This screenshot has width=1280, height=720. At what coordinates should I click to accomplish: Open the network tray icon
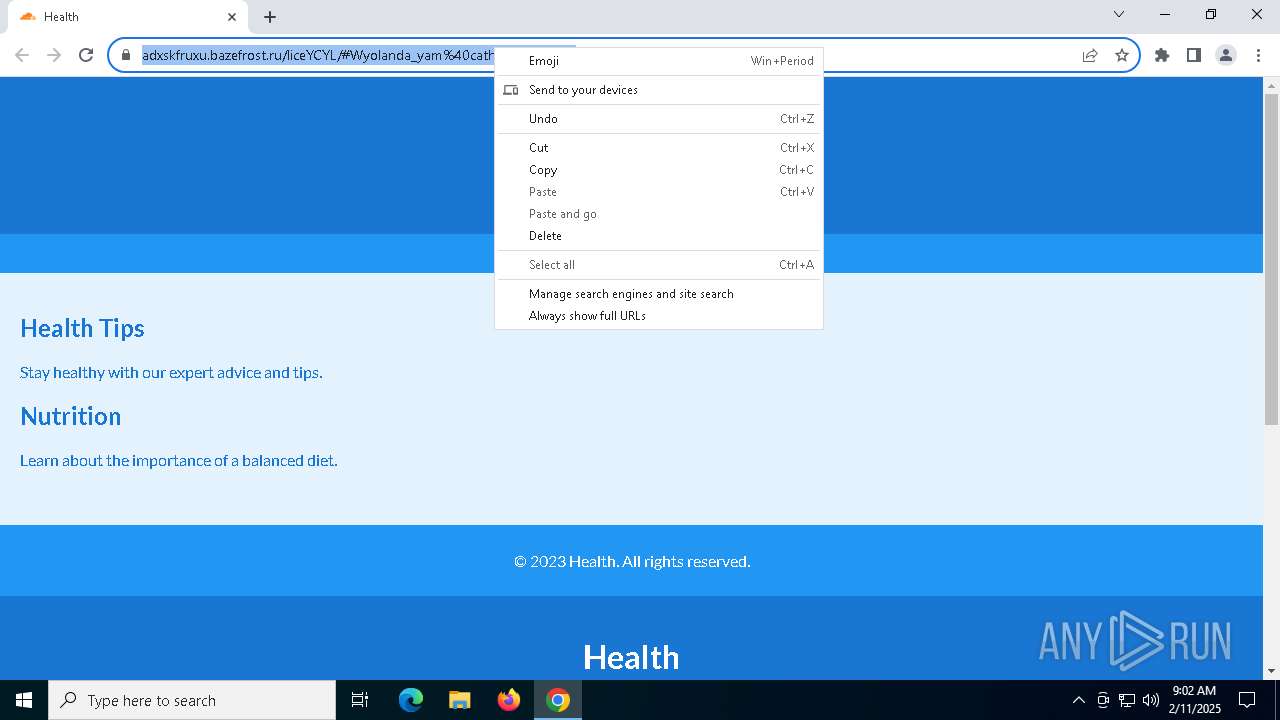(1127, 700)
